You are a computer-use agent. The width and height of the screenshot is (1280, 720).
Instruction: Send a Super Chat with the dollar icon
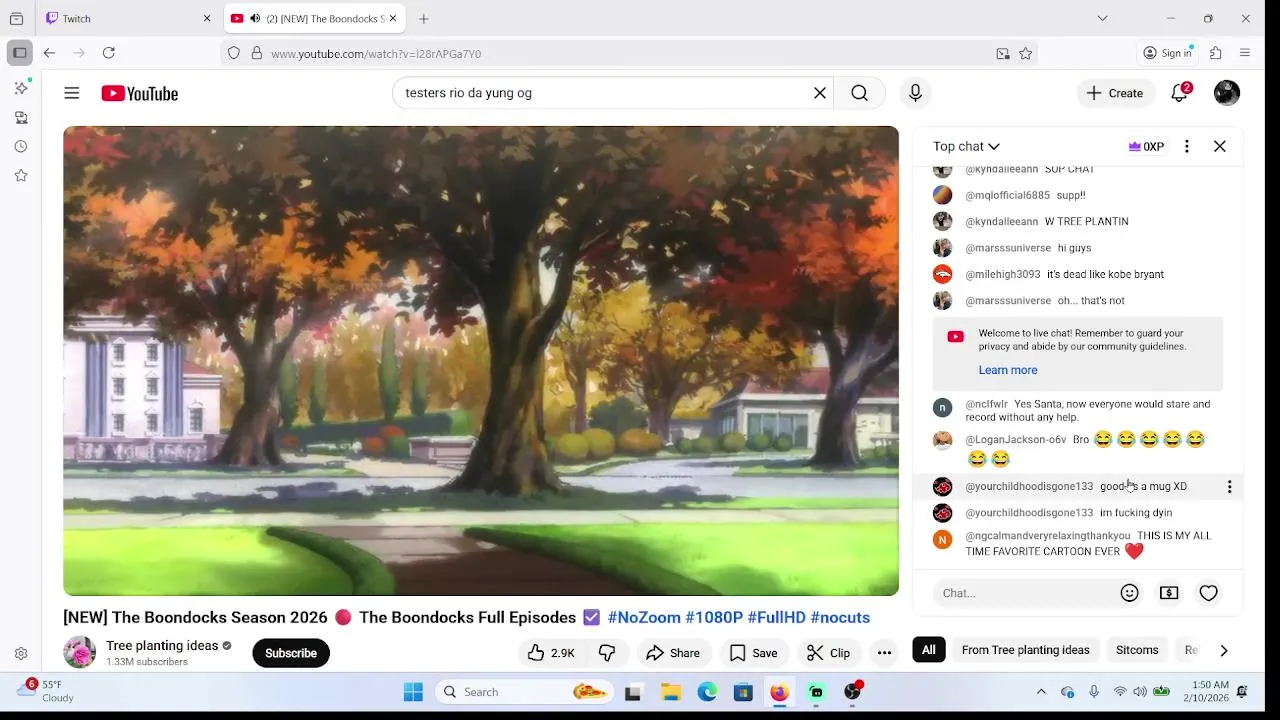coord(1169,593)
